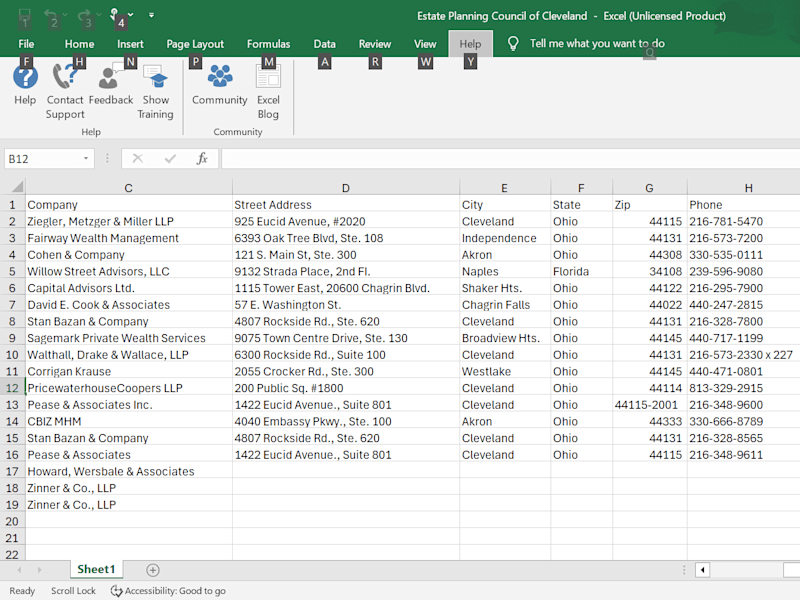This screenshot has height=600, width=800.
Task: Open the Feedback button
Action: click(x=111, y=84)
